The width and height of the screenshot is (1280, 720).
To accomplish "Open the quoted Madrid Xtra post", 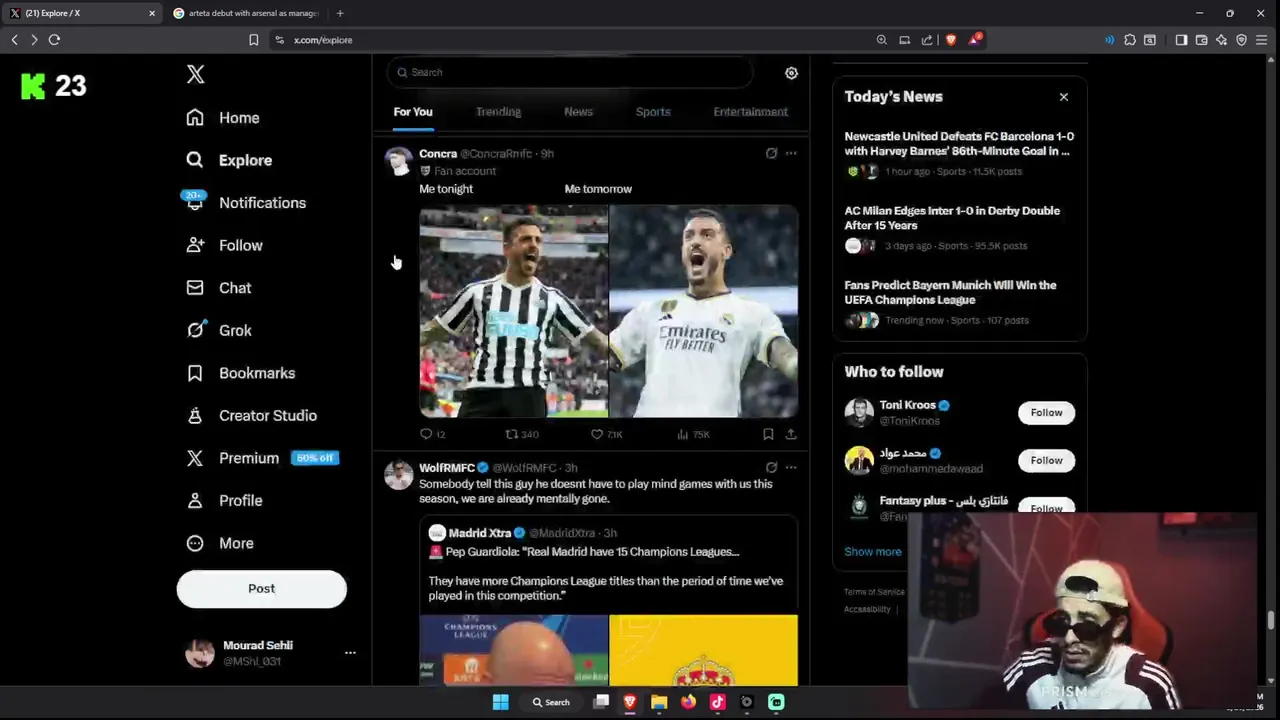I will pyautogui.click(x=608, y=600).
